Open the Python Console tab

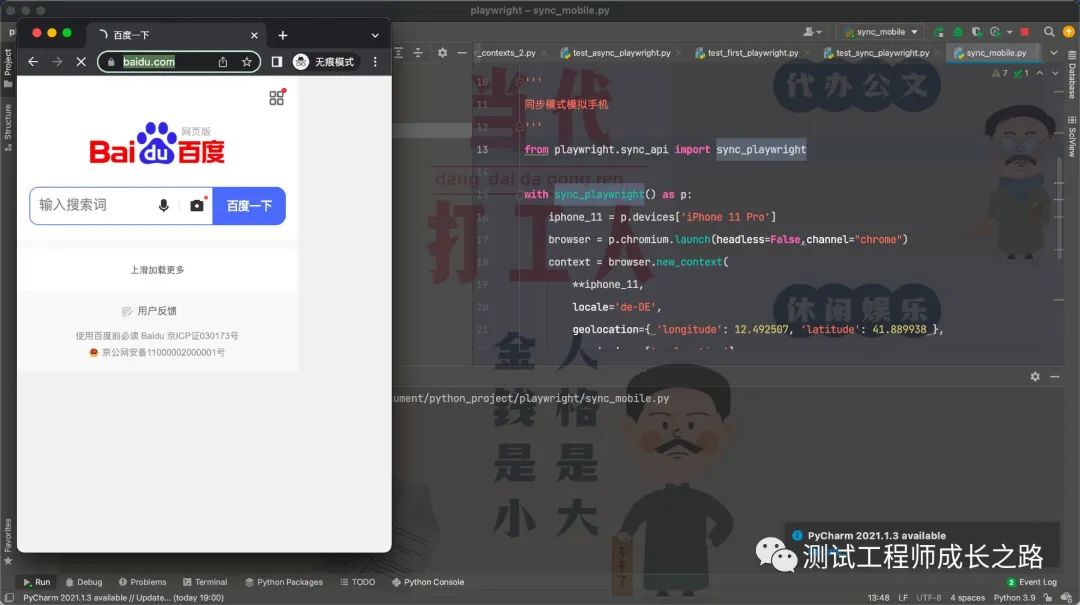pos(428,582)
